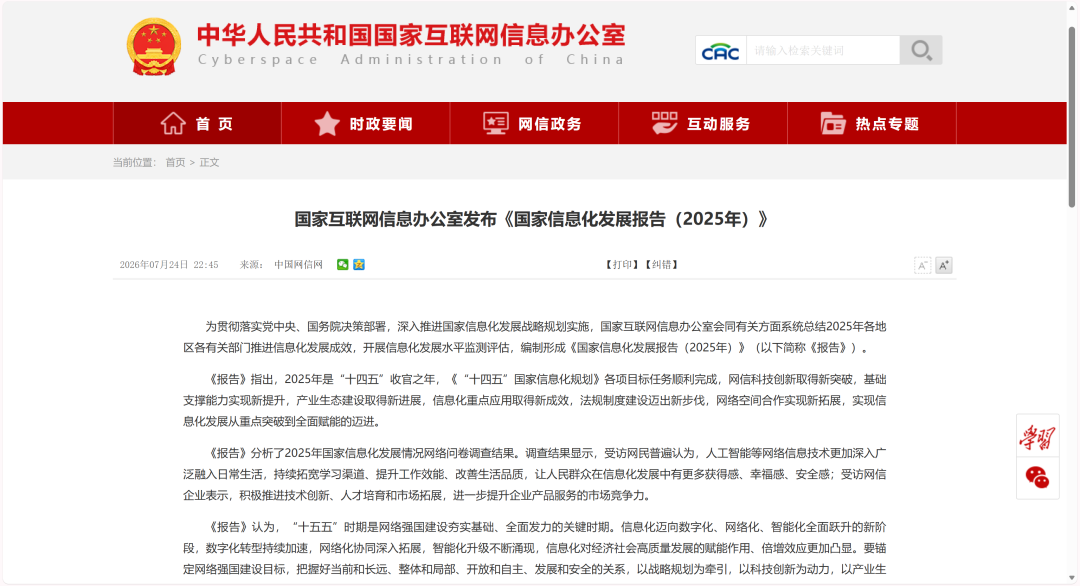Click the scrollbar down arrow
The image size is (1080, 586).
pyautogui.click(x=1072, y=578)
